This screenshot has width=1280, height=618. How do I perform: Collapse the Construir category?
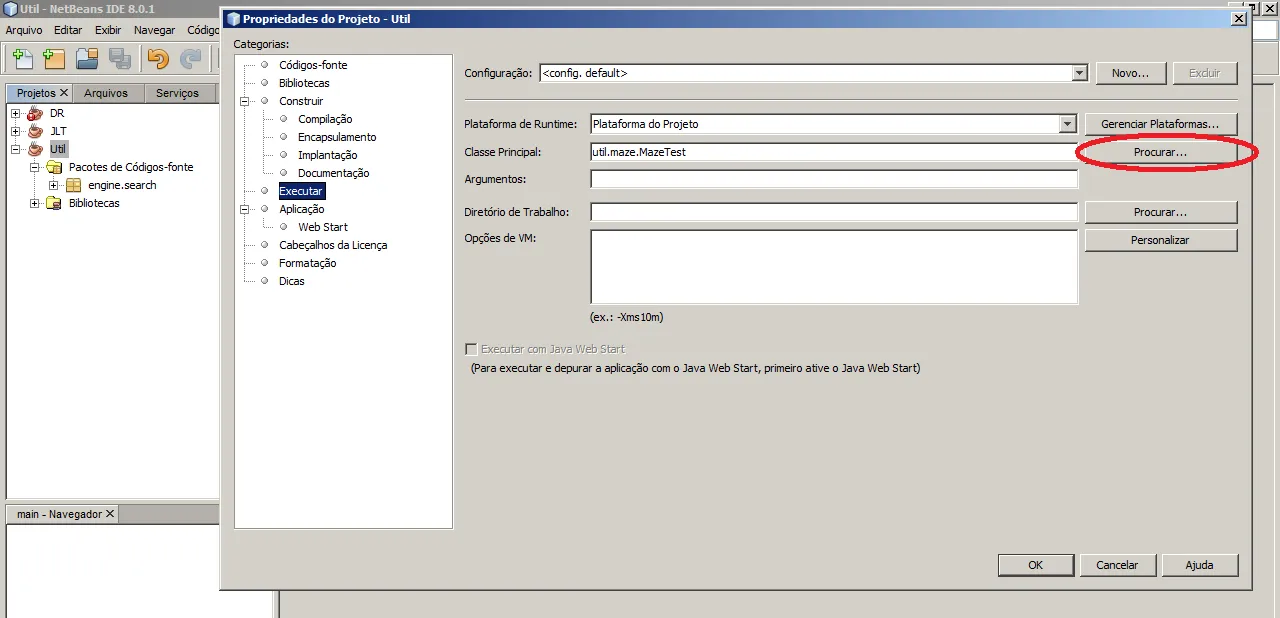click(x=245, y=101)
